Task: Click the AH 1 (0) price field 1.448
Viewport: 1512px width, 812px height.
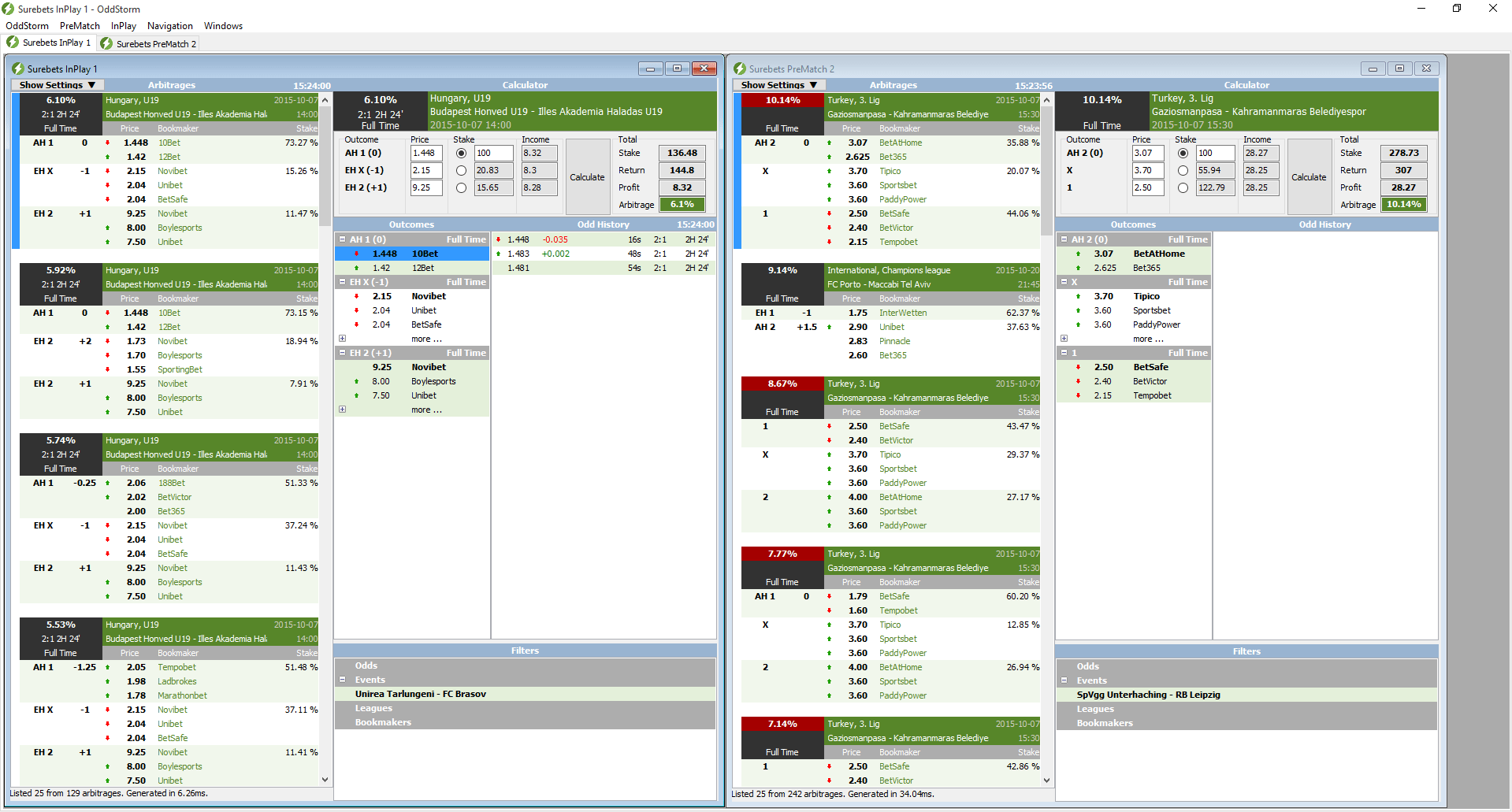Action: point(426,153)
